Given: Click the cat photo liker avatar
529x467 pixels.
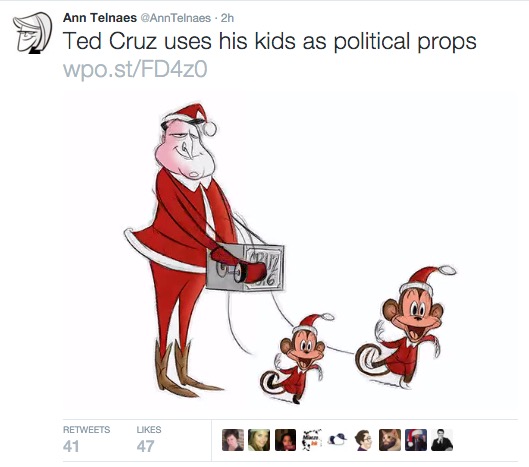Looking at the screenshot, I should (390, 440).
